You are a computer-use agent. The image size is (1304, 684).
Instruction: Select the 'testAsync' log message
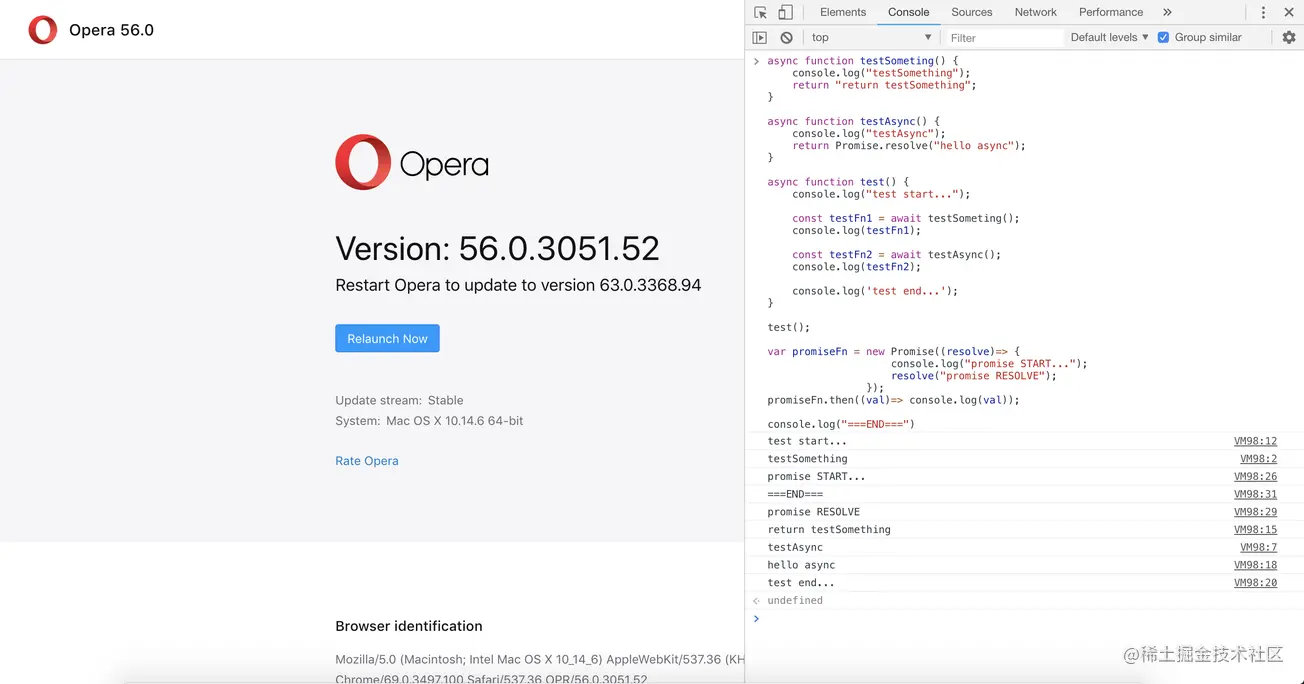[795, 548]
